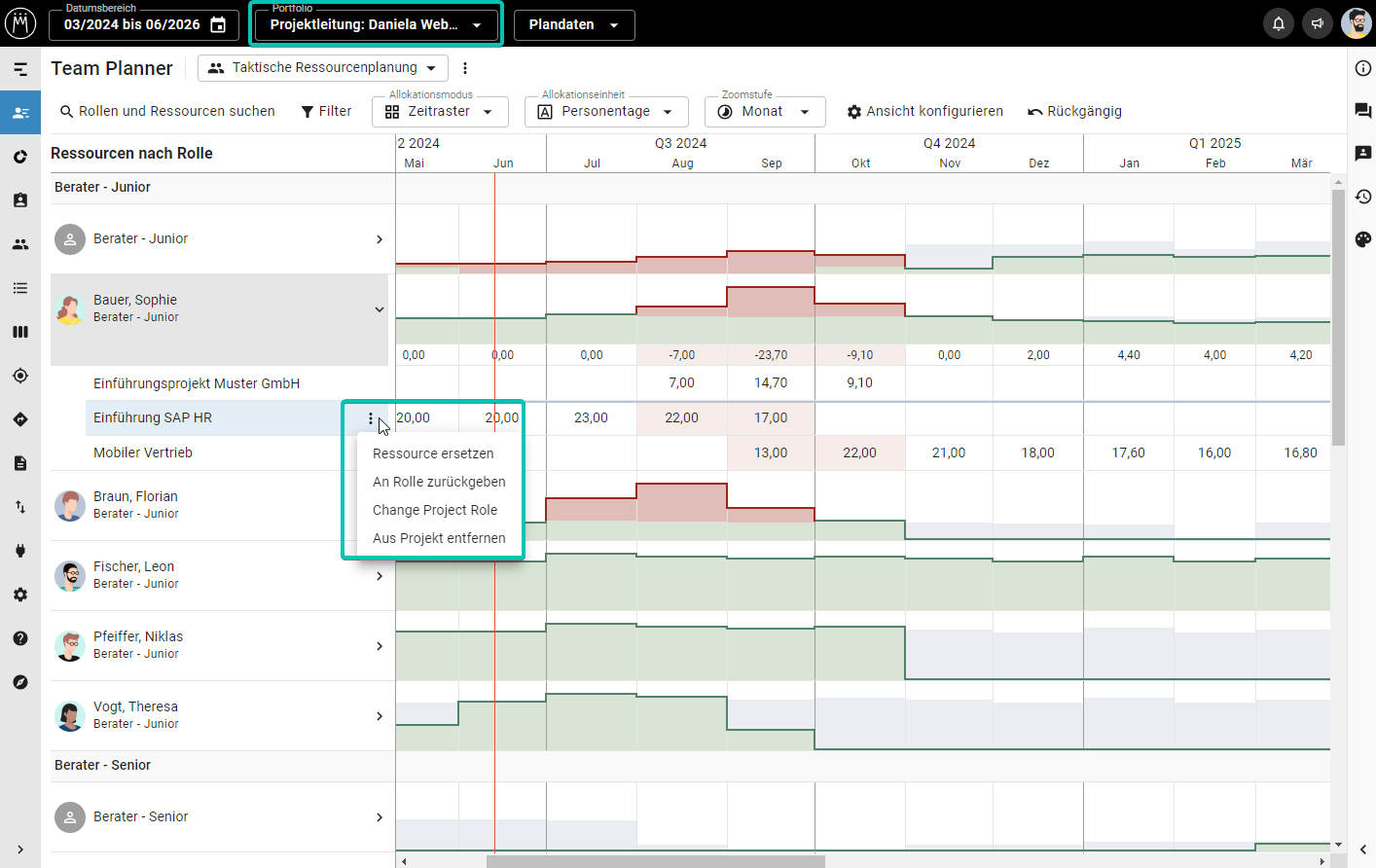
Task: Click the app logo in top left
Action: point(20,23)
